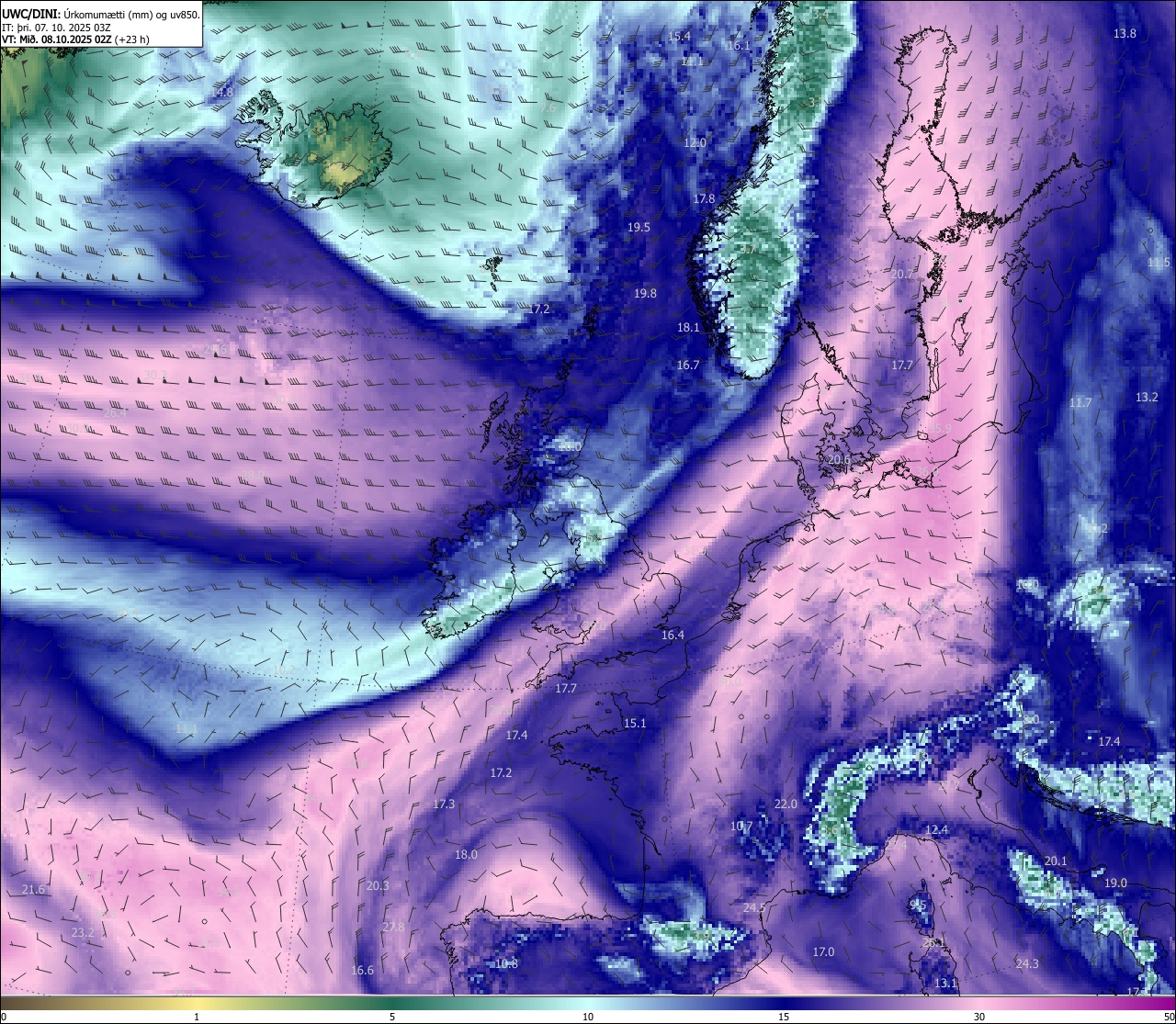The image size is (1176, 1024).
Task: Click the 14.8 value west of Iceland
Action: tap(221, 92)
